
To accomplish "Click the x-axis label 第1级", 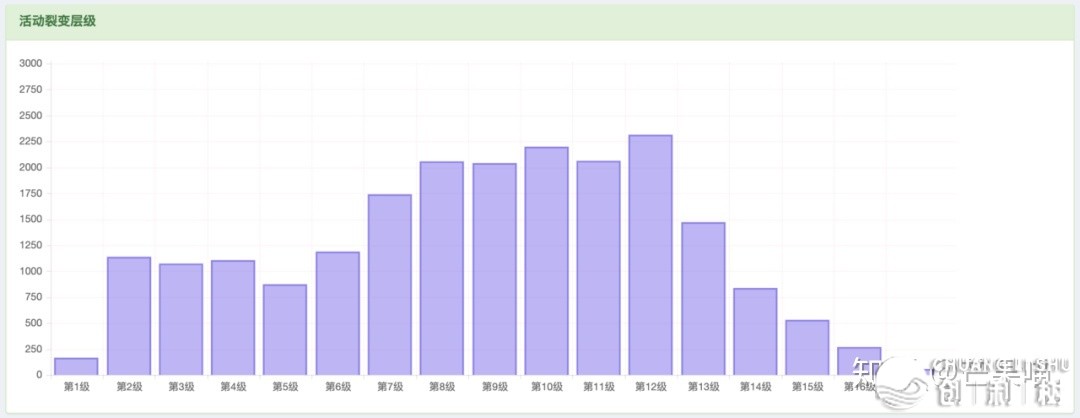I will click(x=76, y=387).
